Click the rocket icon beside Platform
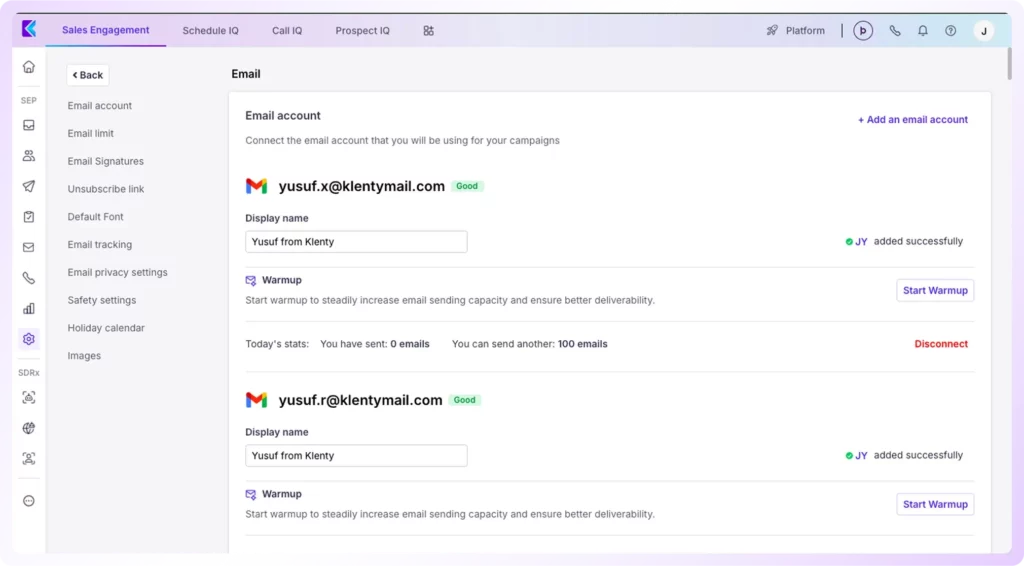The height and width of the screenshot is (566, 1024). coord(772,30)
